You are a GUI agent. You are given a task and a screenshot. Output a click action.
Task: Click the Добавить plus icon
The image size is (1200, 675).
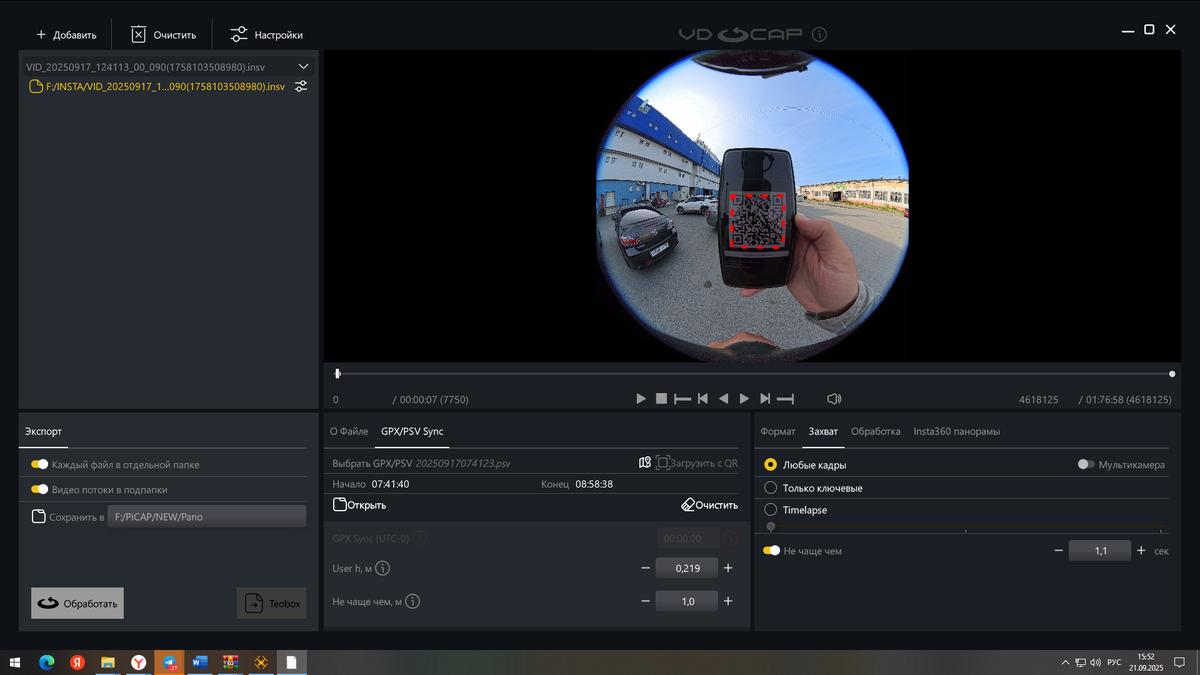(41, 35)
